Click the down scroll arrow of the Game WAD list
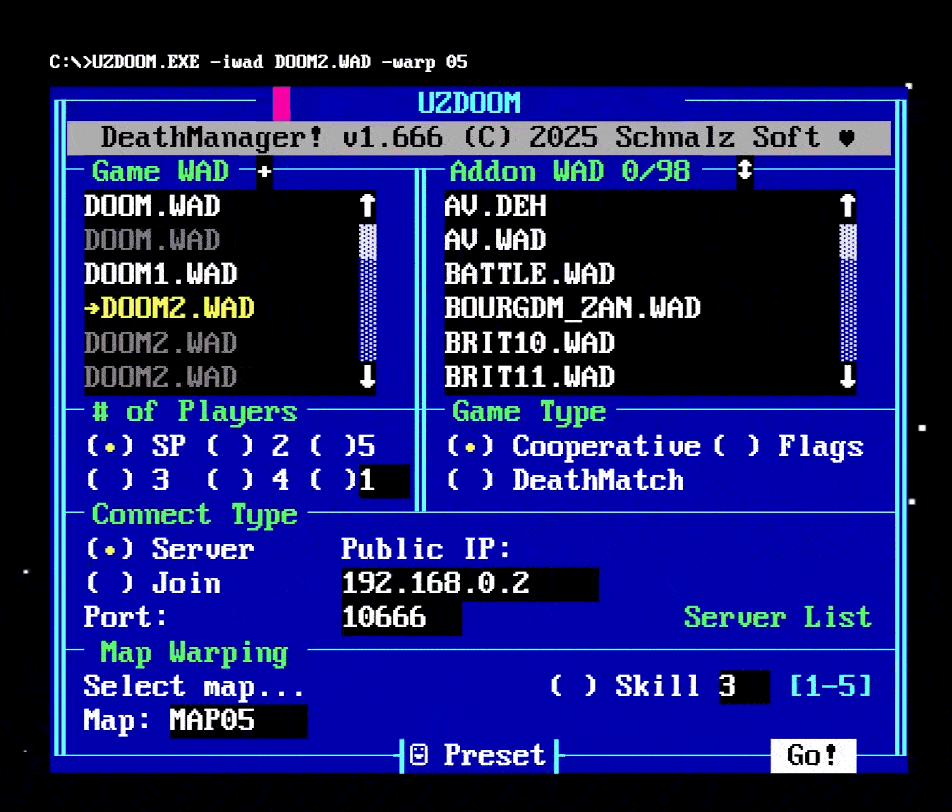The height and width of the screenshot is (812, 952). point(367,377)
